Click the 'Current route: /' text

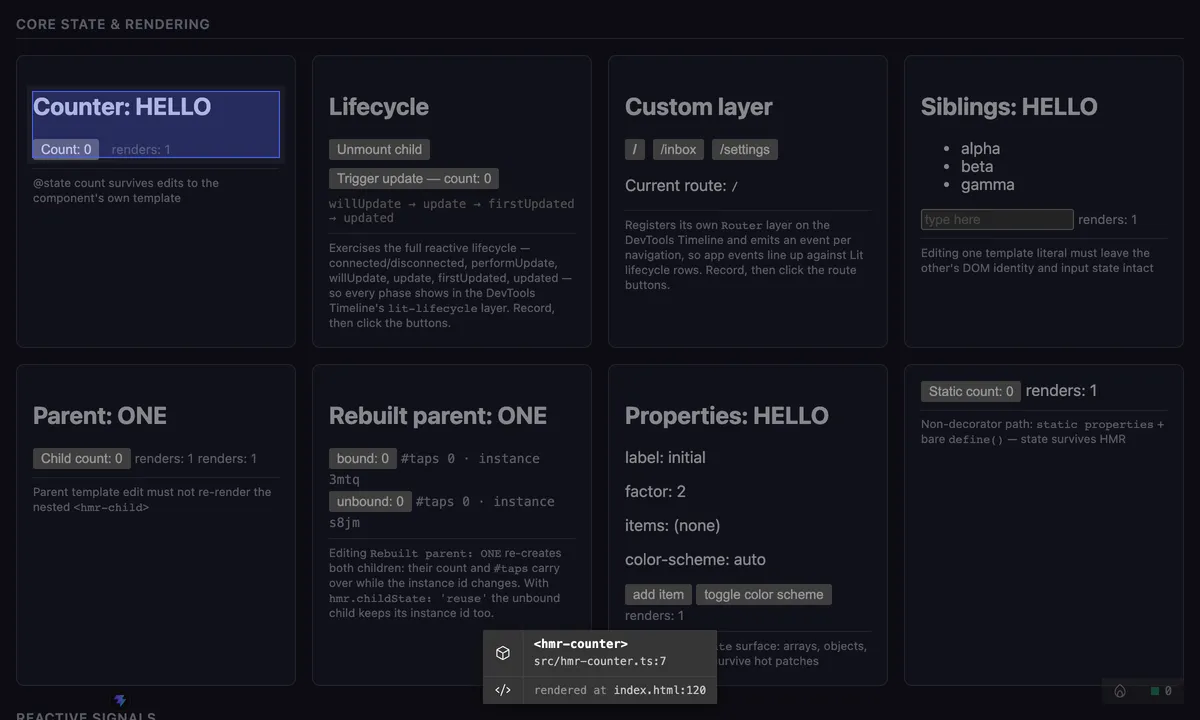point(682,185)
